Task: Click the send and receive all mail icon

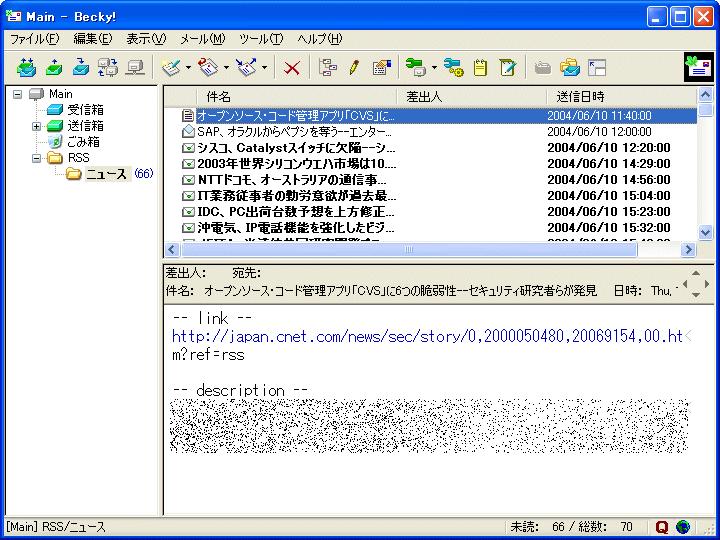Action: (x=27, y=68)
